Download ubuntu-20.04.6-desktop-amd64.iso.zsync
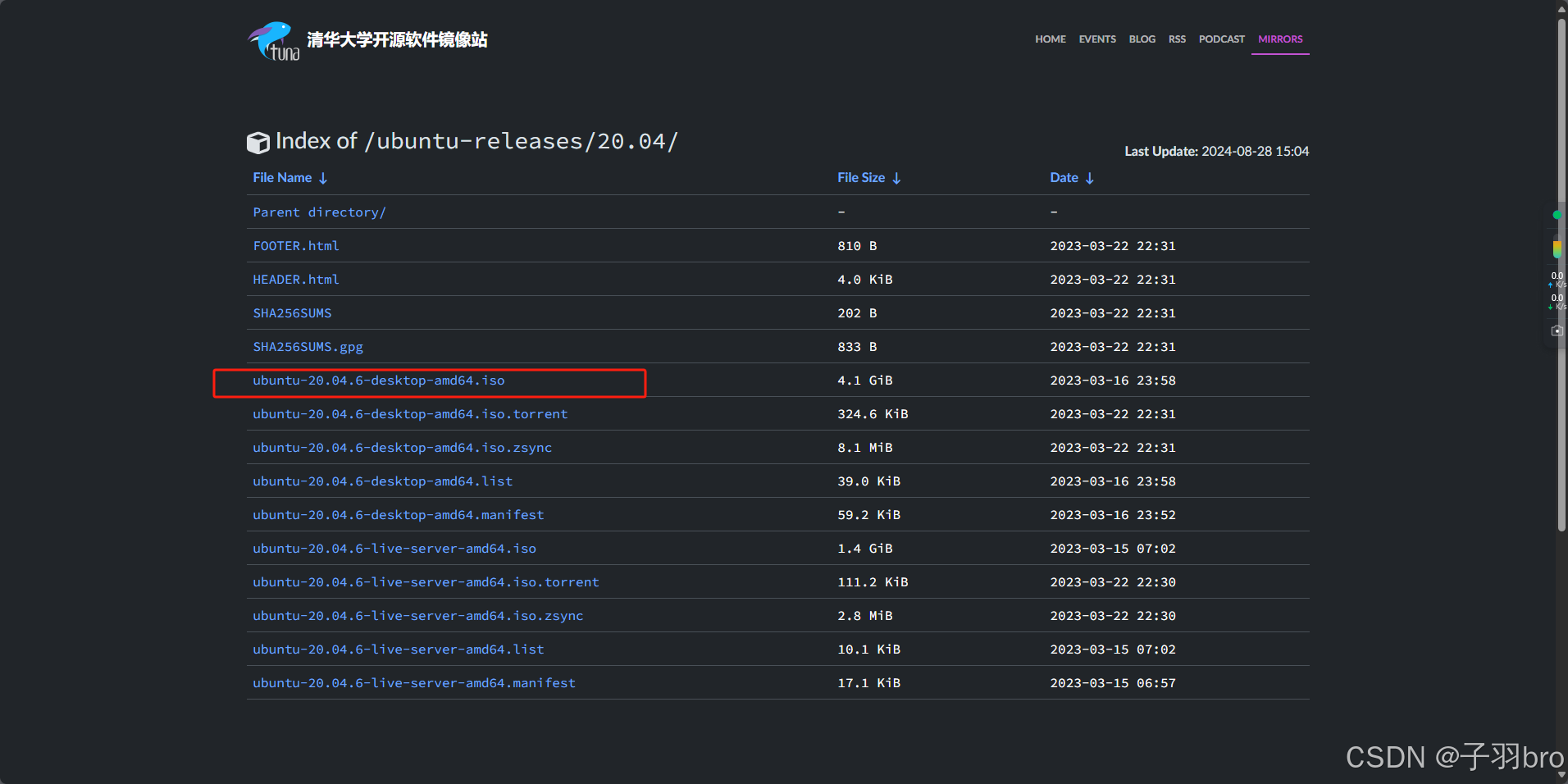 (x=402, y=448)
